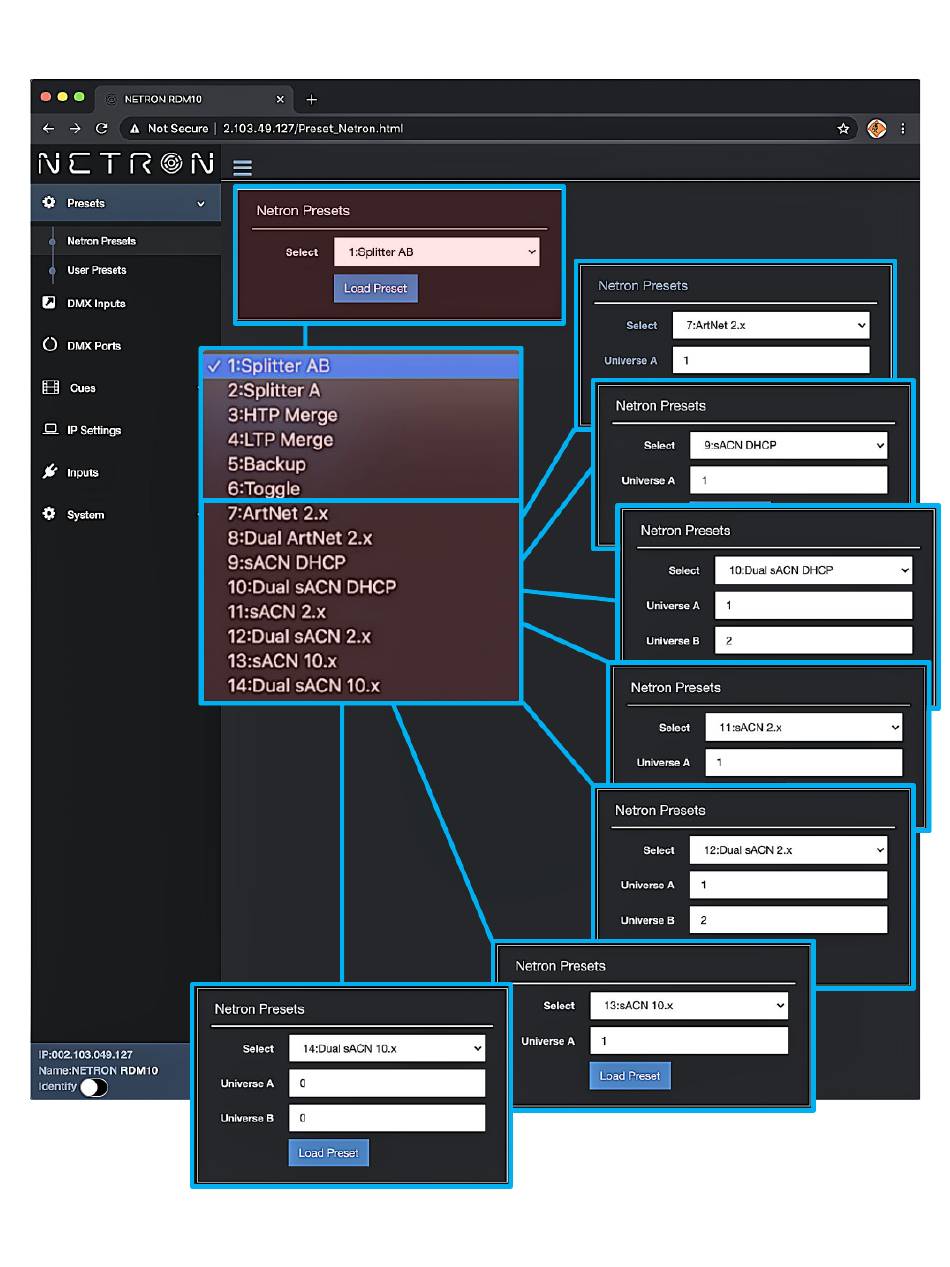This screenshot has height=1267, width=950.
Task: Click the IP Settings laptop icon
Action: pyautogui.click(x=50, y=429)
